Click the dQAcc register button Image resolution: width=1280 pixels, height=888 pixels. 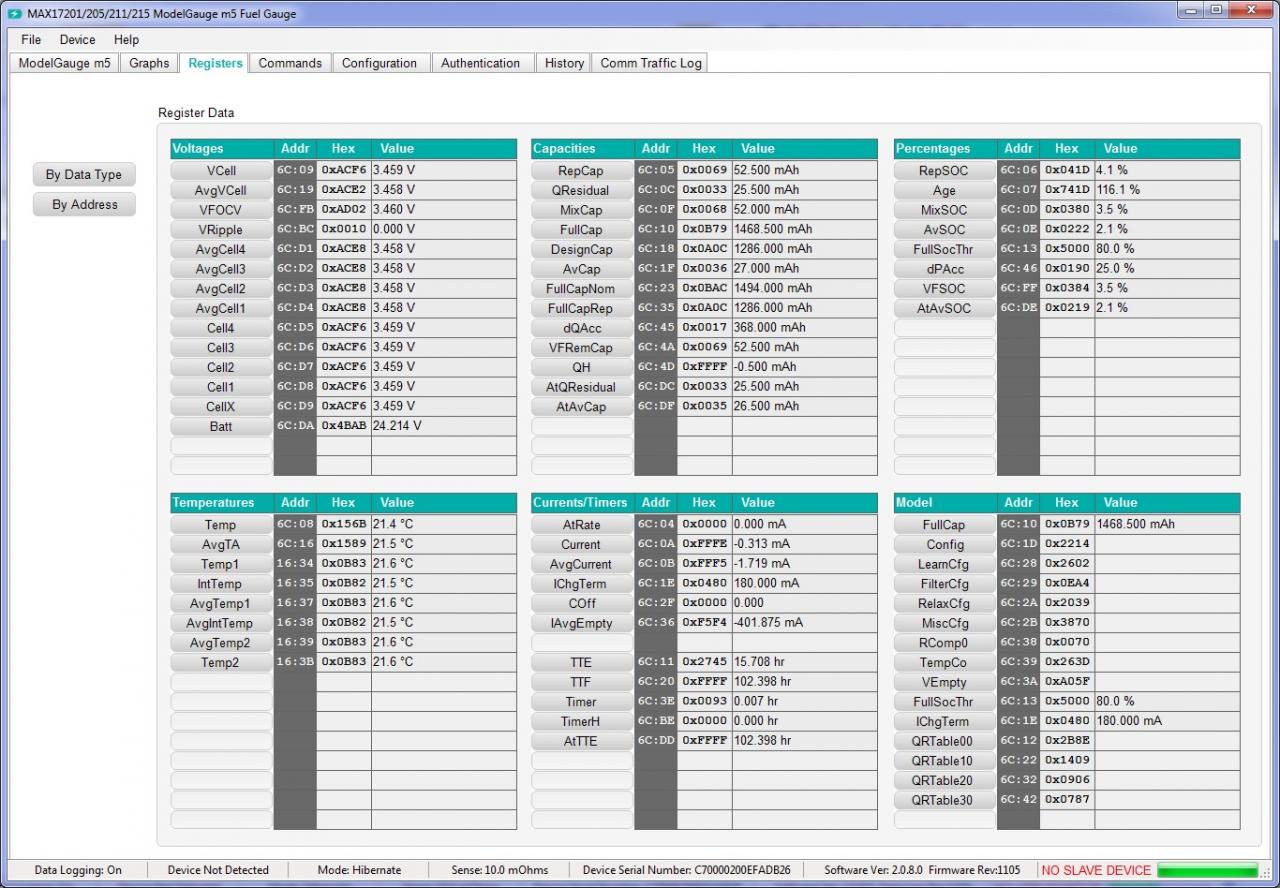click(582, 328)
